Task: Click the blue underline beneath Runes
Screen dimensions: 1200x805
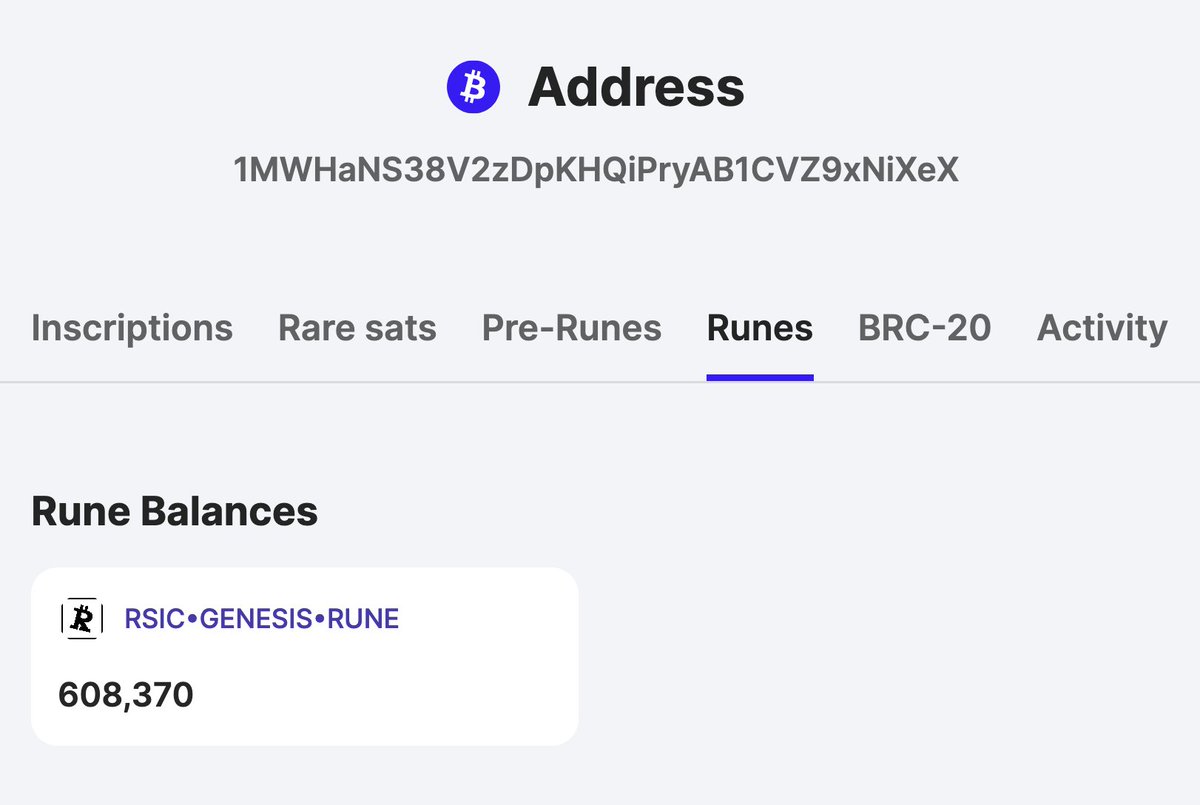Action: click(760, 377)
